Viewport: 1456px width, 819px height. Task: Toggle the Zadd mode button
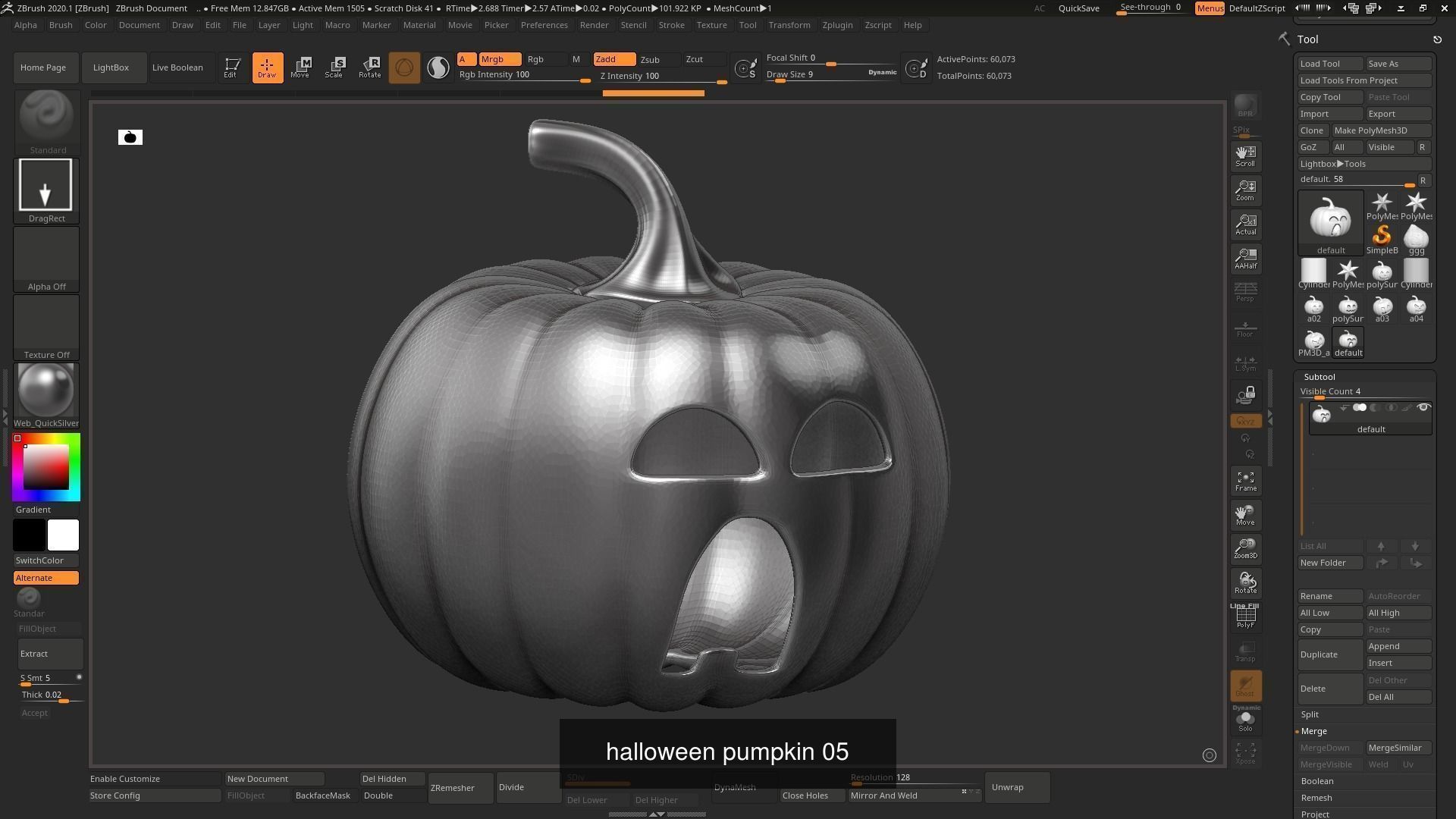point(614,59)
